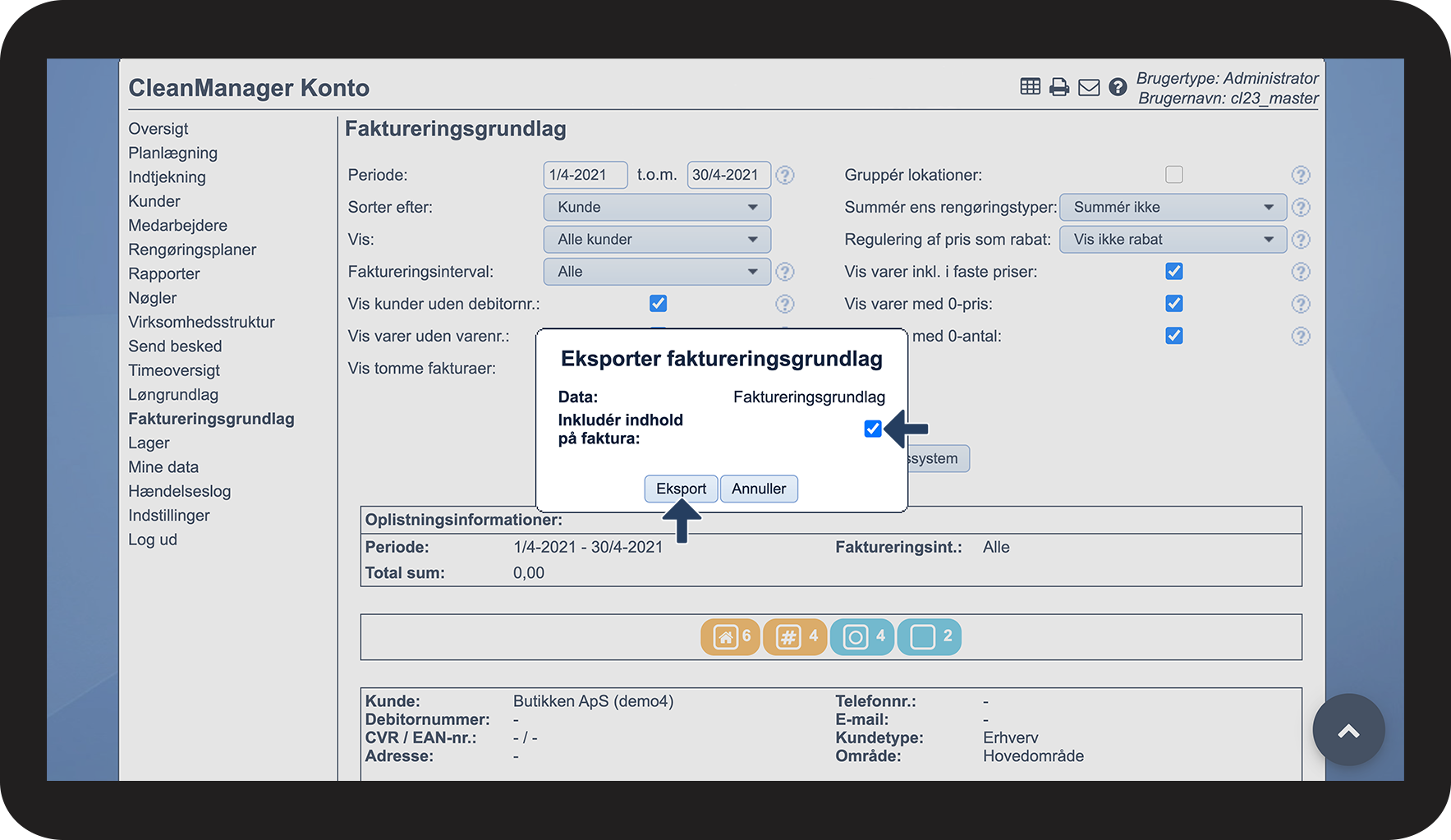The width and height of the screenshot is (1451, 840).
Task: Open Rapporter in the sidebar
Action: (x=163, y=273)
